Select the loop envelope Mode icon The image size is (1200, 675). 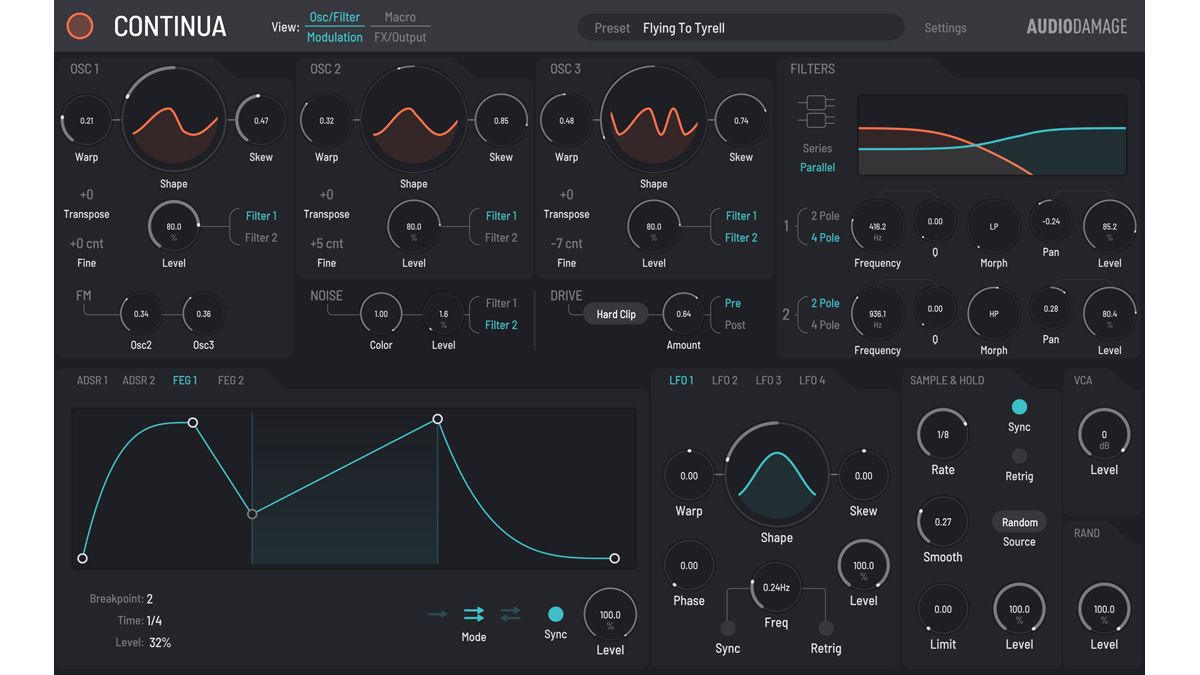tap(473, 615)
